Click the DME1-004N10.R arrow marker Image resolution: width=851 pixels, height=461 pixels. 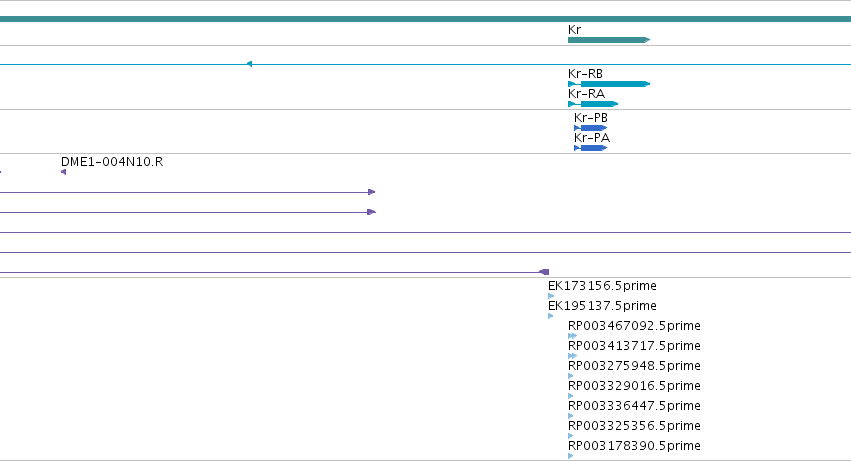tap(63, 172)
